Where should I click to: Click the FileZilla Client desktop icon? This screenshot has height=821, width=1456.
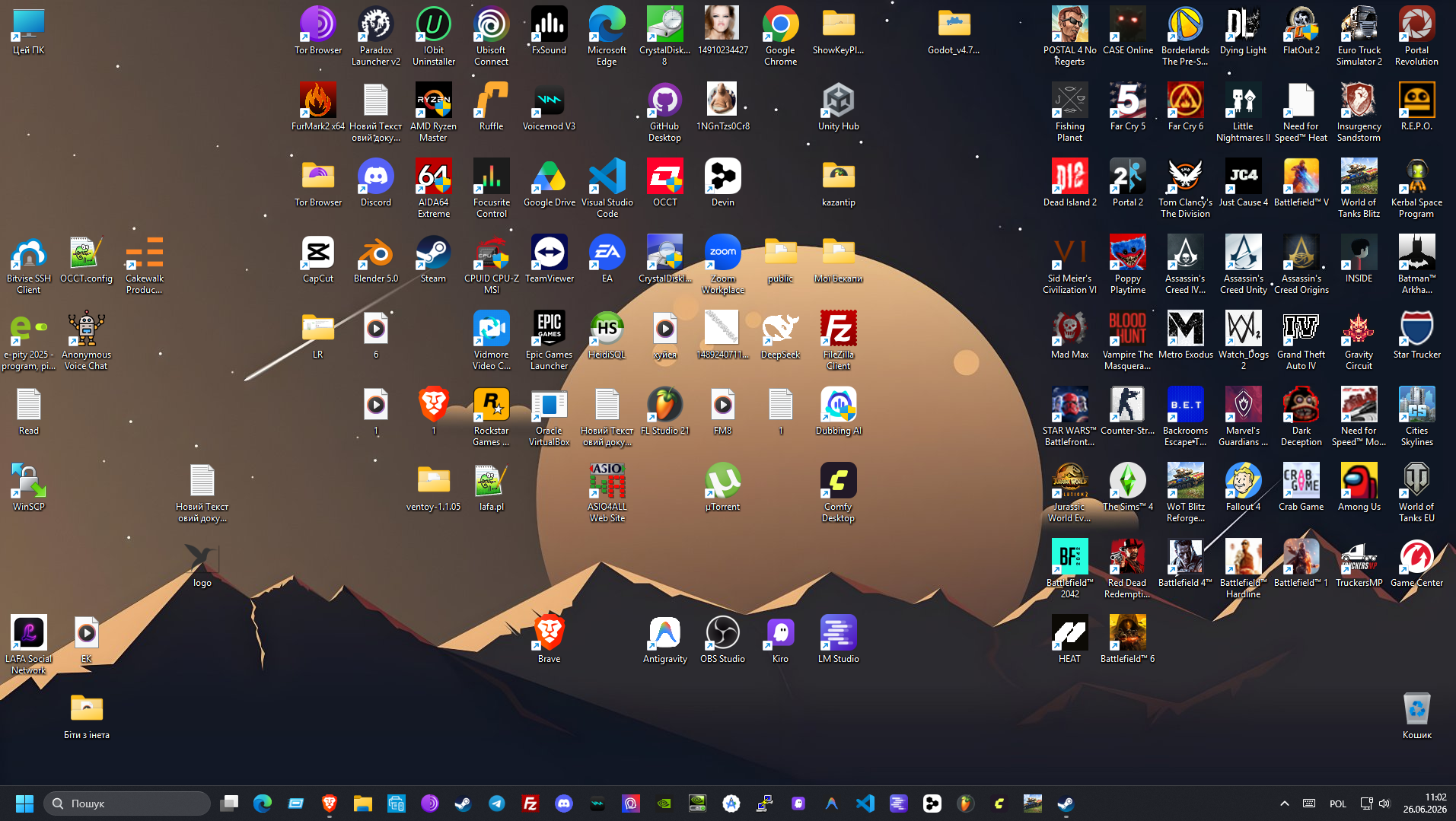pyautogui.click(x=839, y=340)
